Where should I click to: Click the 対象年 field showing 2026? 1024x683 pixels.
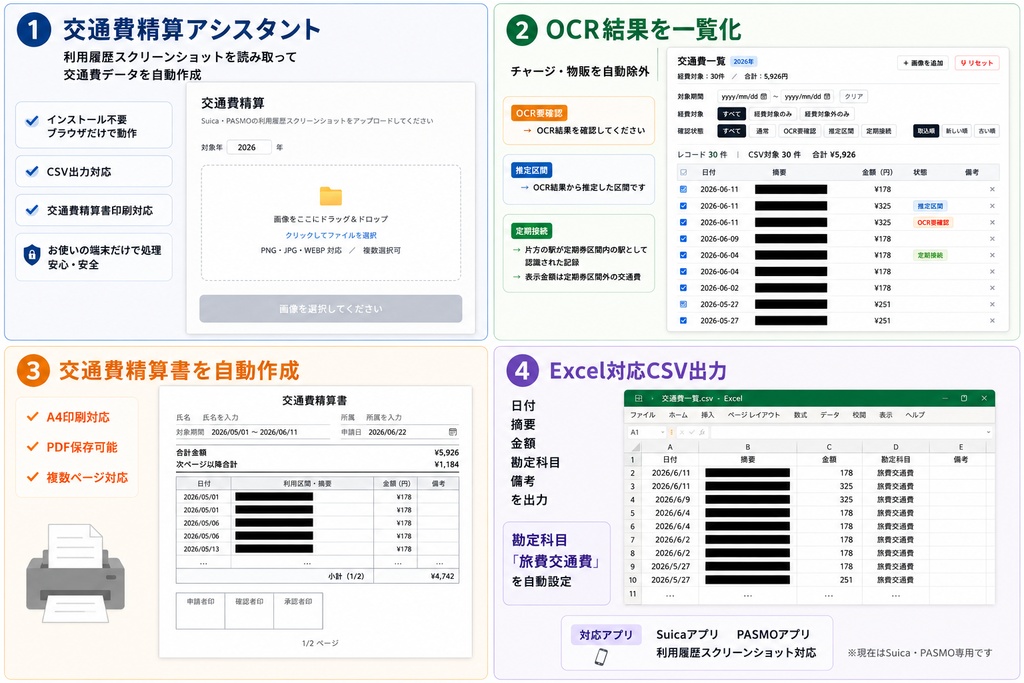[x=249, y=148]
